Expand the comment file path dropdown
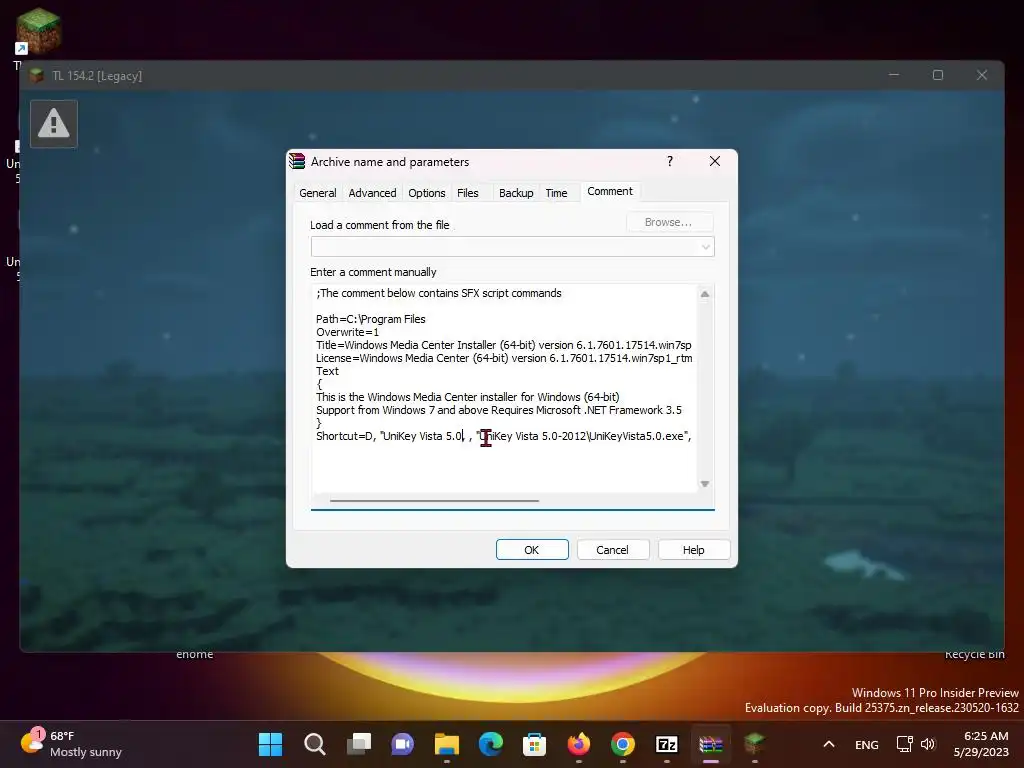The height and width of the screenshot is (768, 1024). click(x=705, y=247)
